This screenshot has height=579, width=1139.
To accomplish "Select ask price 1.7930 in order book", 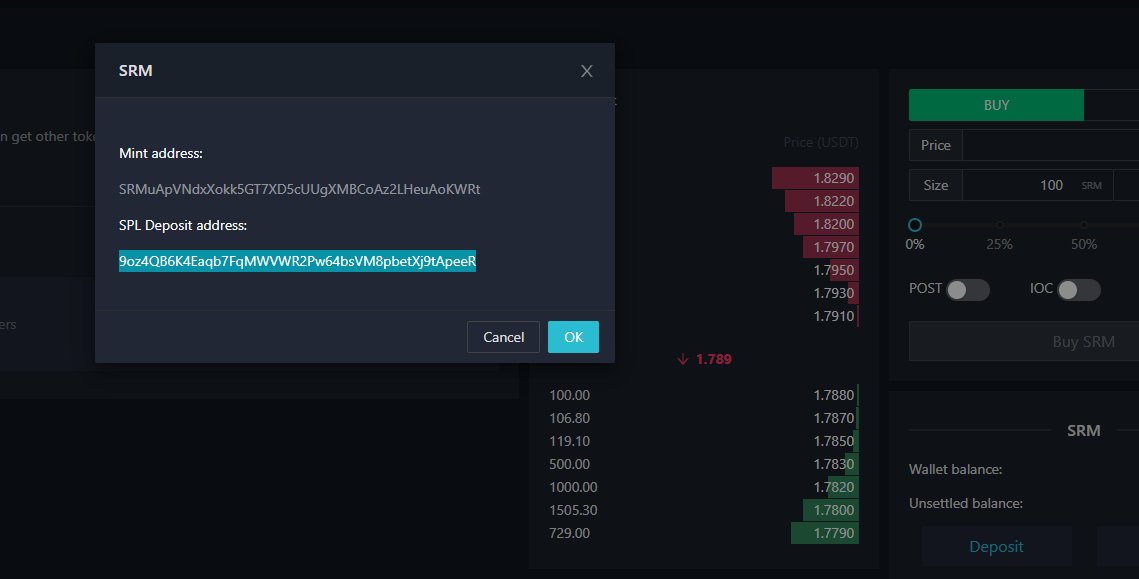I will 834,293.
